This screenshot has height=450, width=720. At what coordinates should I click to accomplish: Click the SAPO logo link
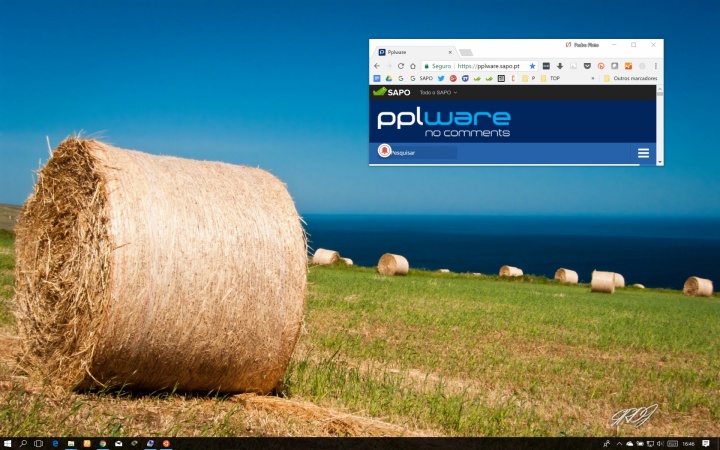392,92
